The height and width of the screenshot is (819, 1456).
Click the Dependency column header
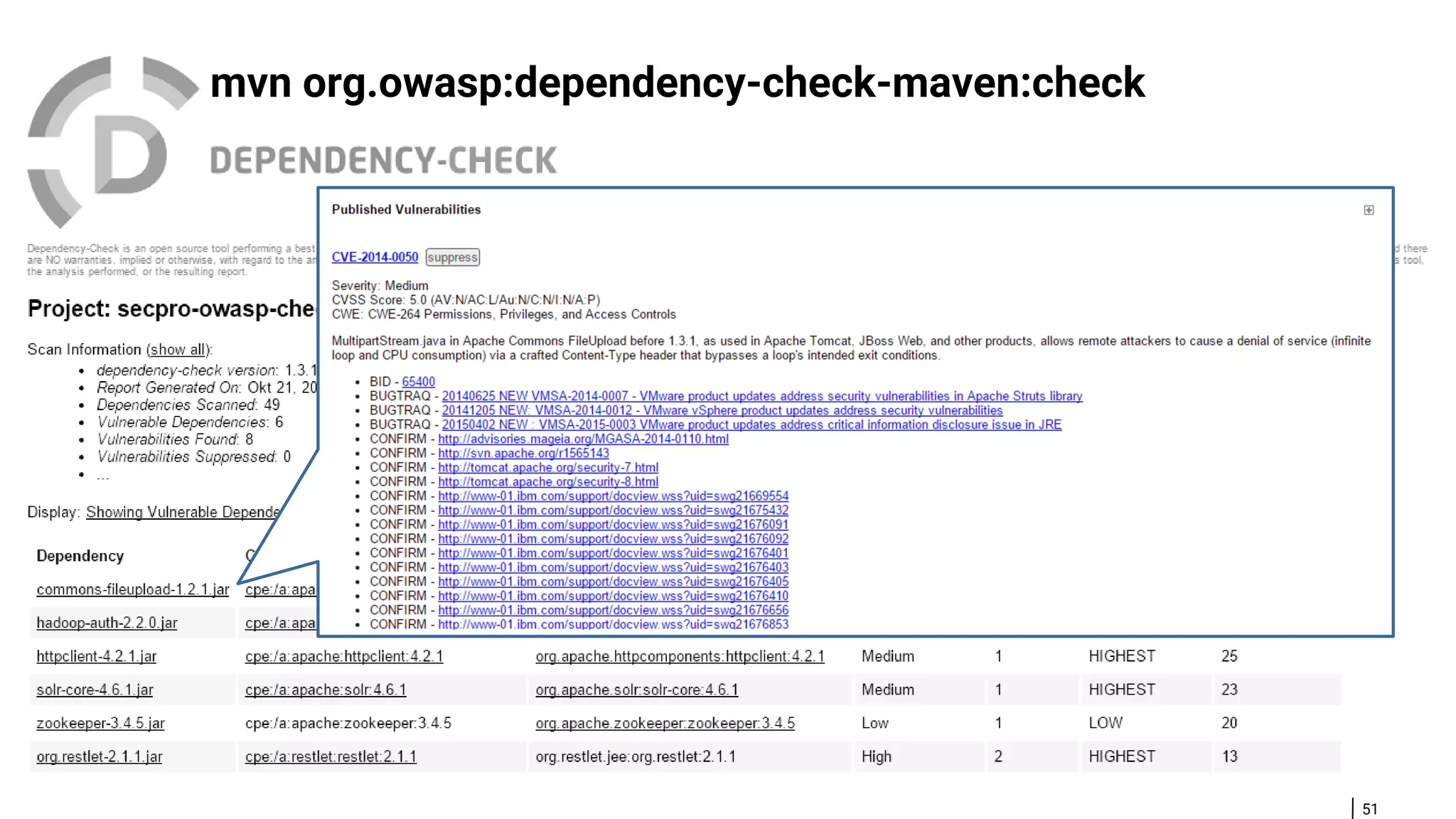(x=80, y=556)
